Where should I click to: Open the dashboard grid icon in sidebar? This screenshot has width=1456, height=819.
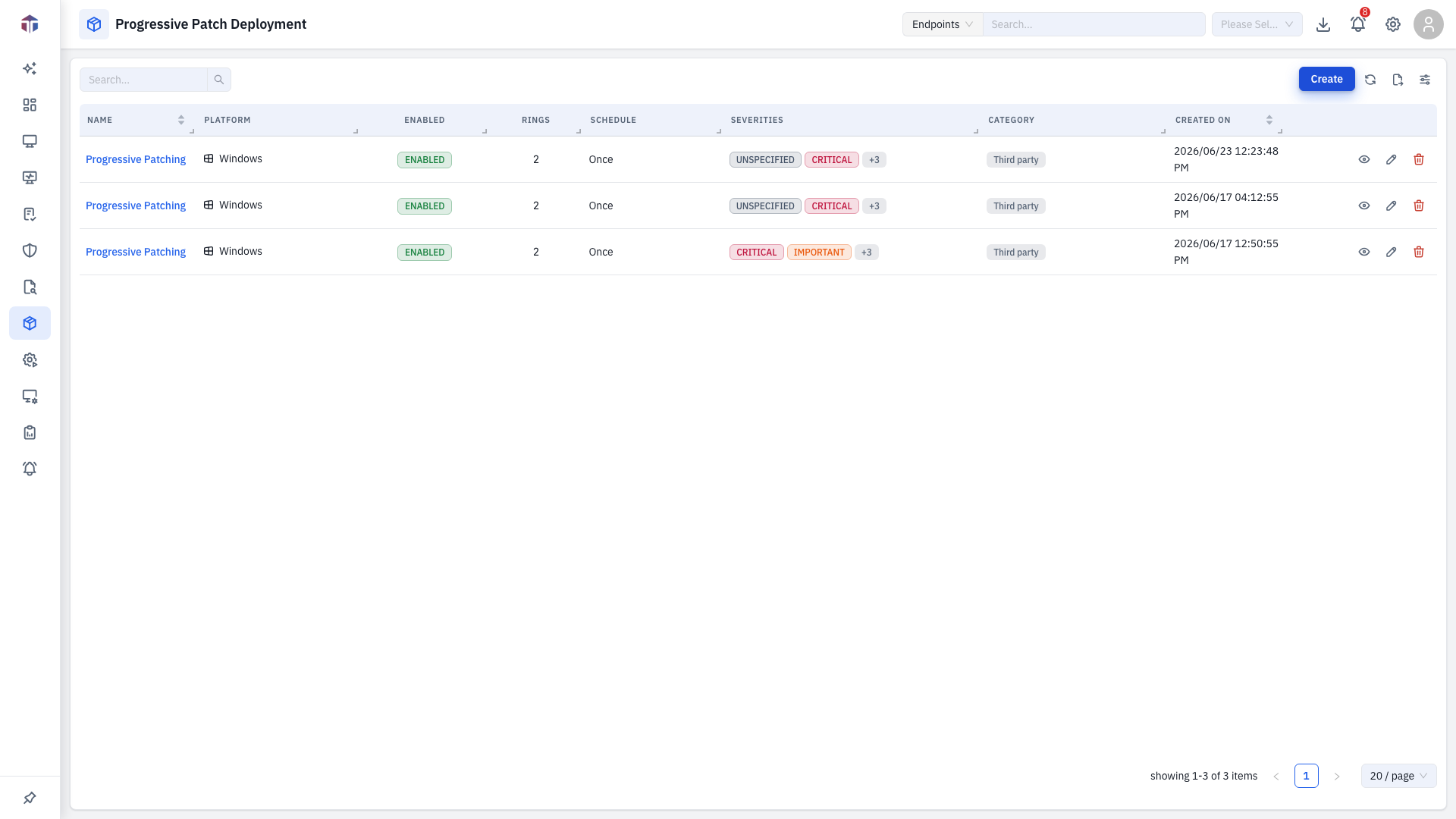(x=30, y=105)
